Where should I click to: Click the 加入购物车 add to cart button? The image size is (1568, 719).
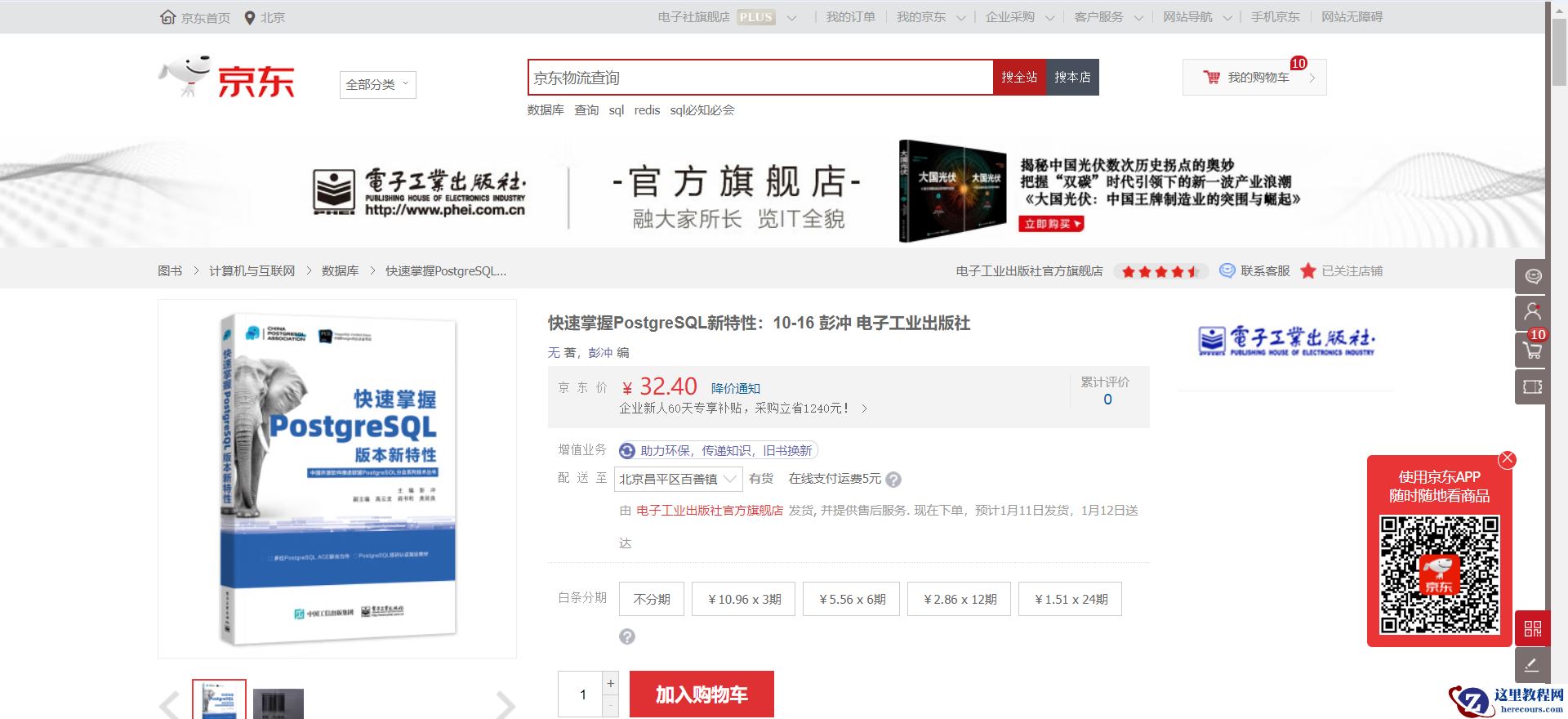(x=701, y=694)
